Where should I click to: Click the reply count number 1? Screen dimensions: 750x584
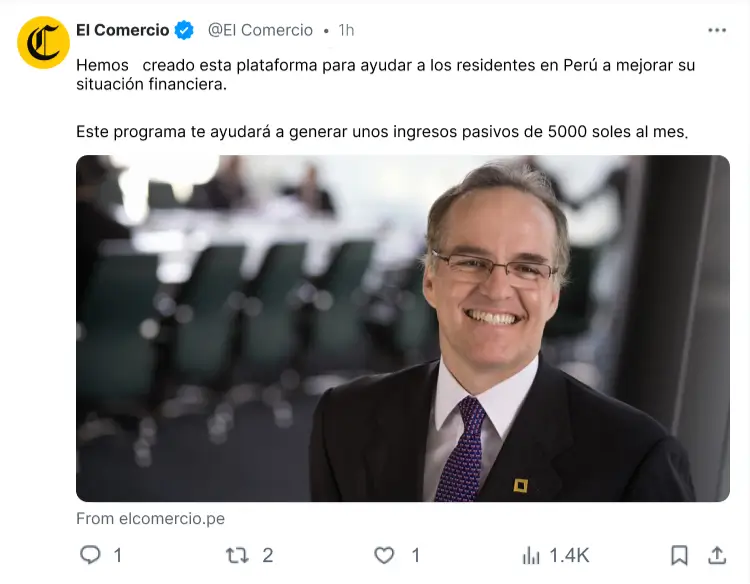118,555
